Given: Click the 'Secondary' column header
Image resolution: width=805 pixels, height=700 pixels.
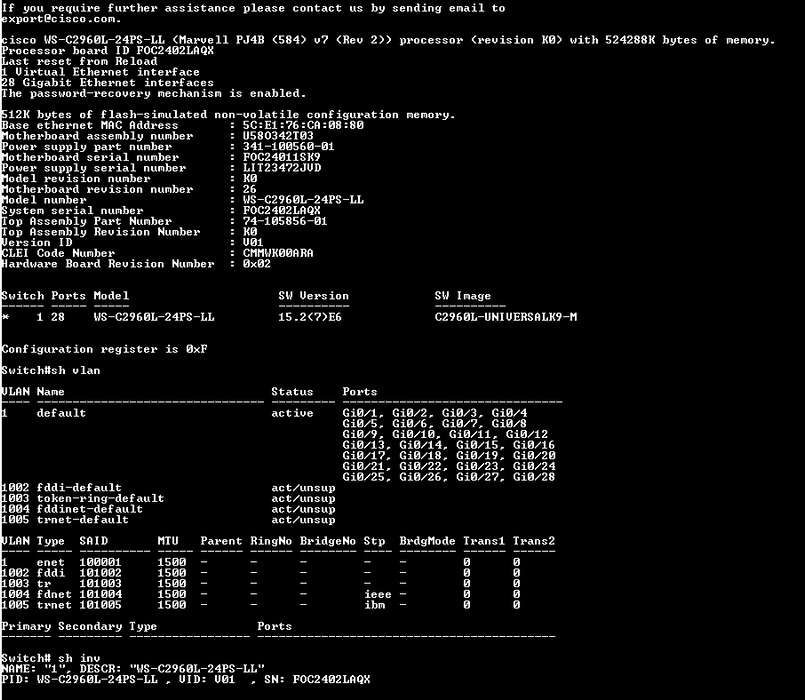Looking at the screenshot, I should [90, 627].
